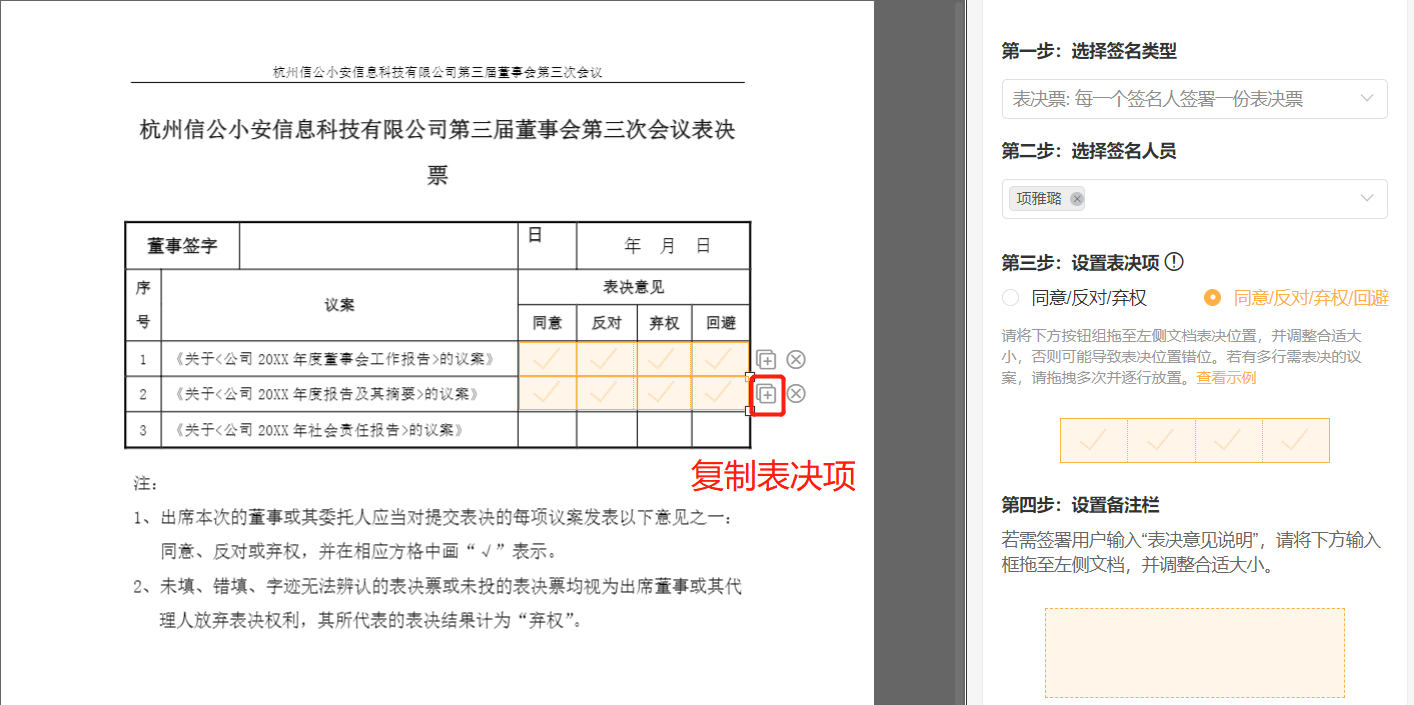Select 同意 checkmark for agenda item 2
Image resolution: width=1414 pixels, height=705 pixels.
coord(547,393)
